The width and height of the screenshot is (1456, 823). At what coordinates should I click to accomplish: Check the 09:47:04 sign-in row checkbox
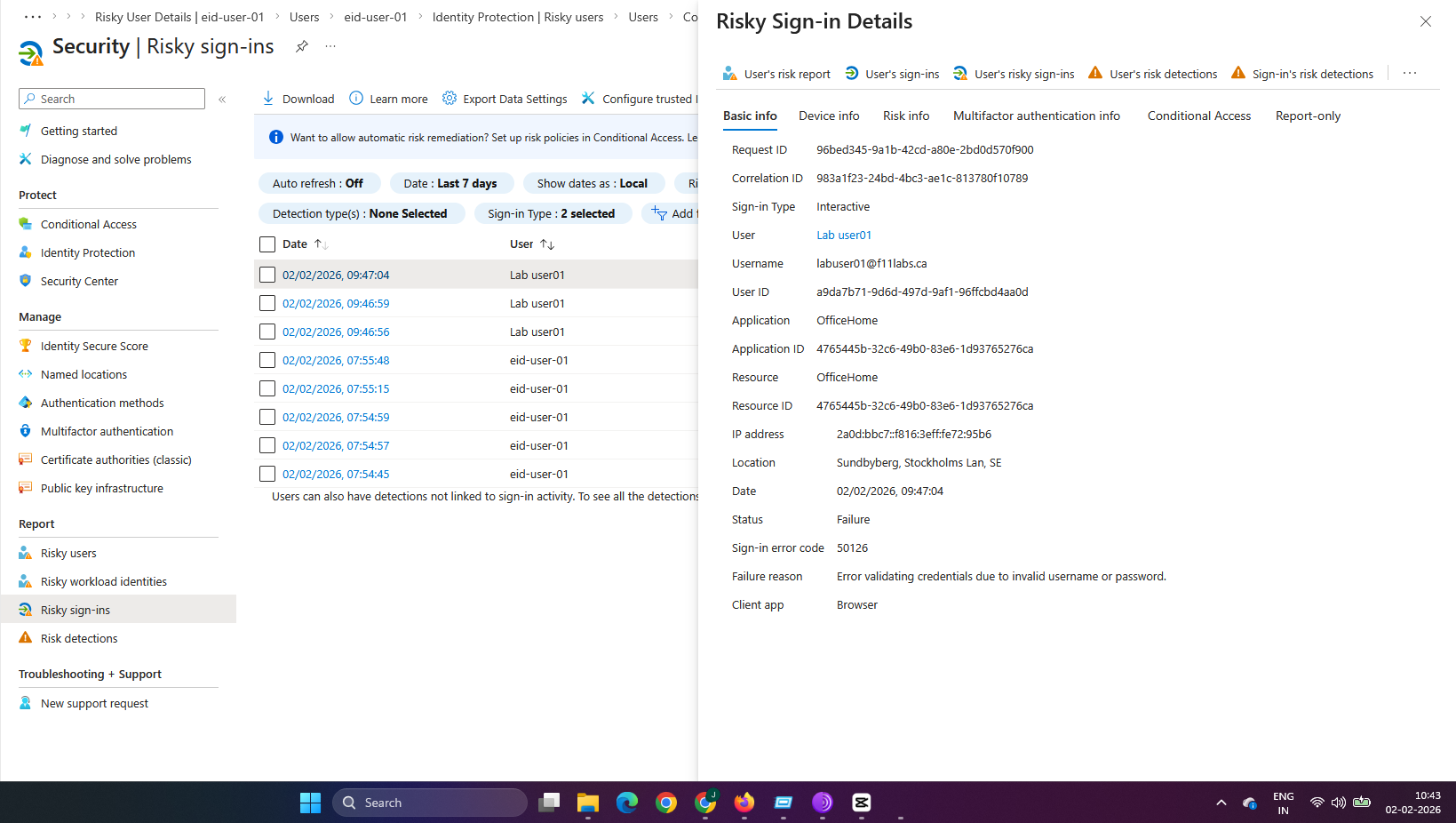[267, 275]
